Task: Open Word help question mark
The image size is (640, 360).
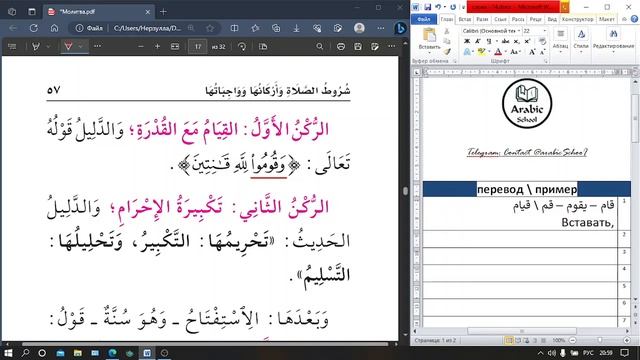Action: [x=634, y=19]
